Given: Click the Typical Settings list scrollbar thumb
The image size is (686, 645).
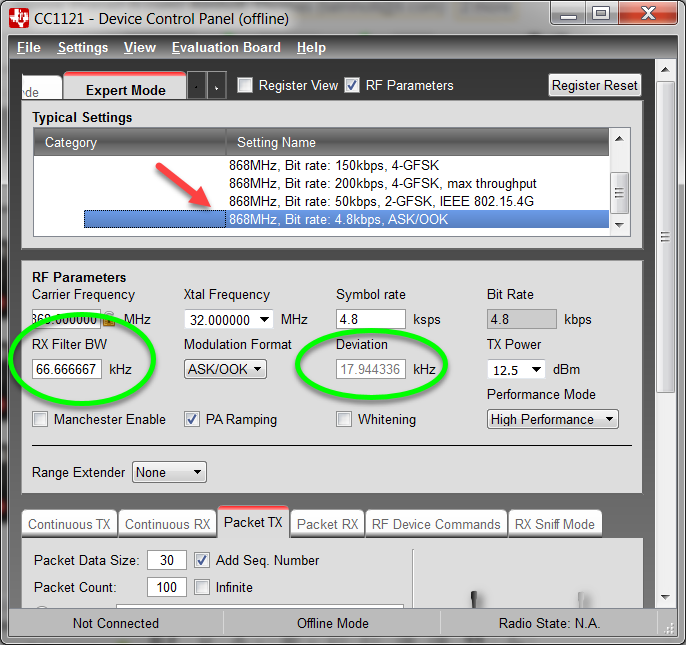Looking at the screenshot, I should (619, 193).
